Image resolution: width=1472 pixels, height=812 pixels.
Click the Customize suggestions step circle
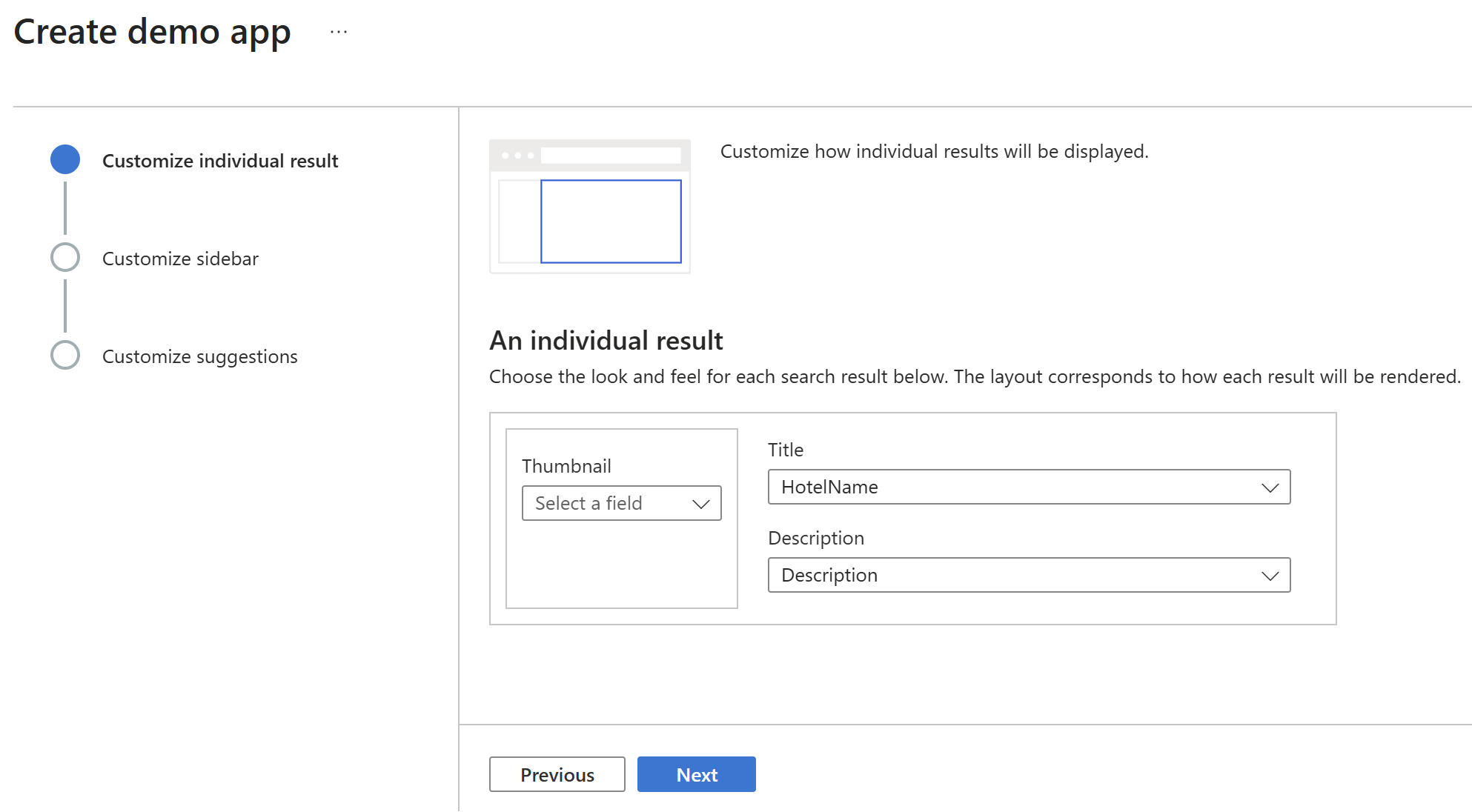coord(65,356)
